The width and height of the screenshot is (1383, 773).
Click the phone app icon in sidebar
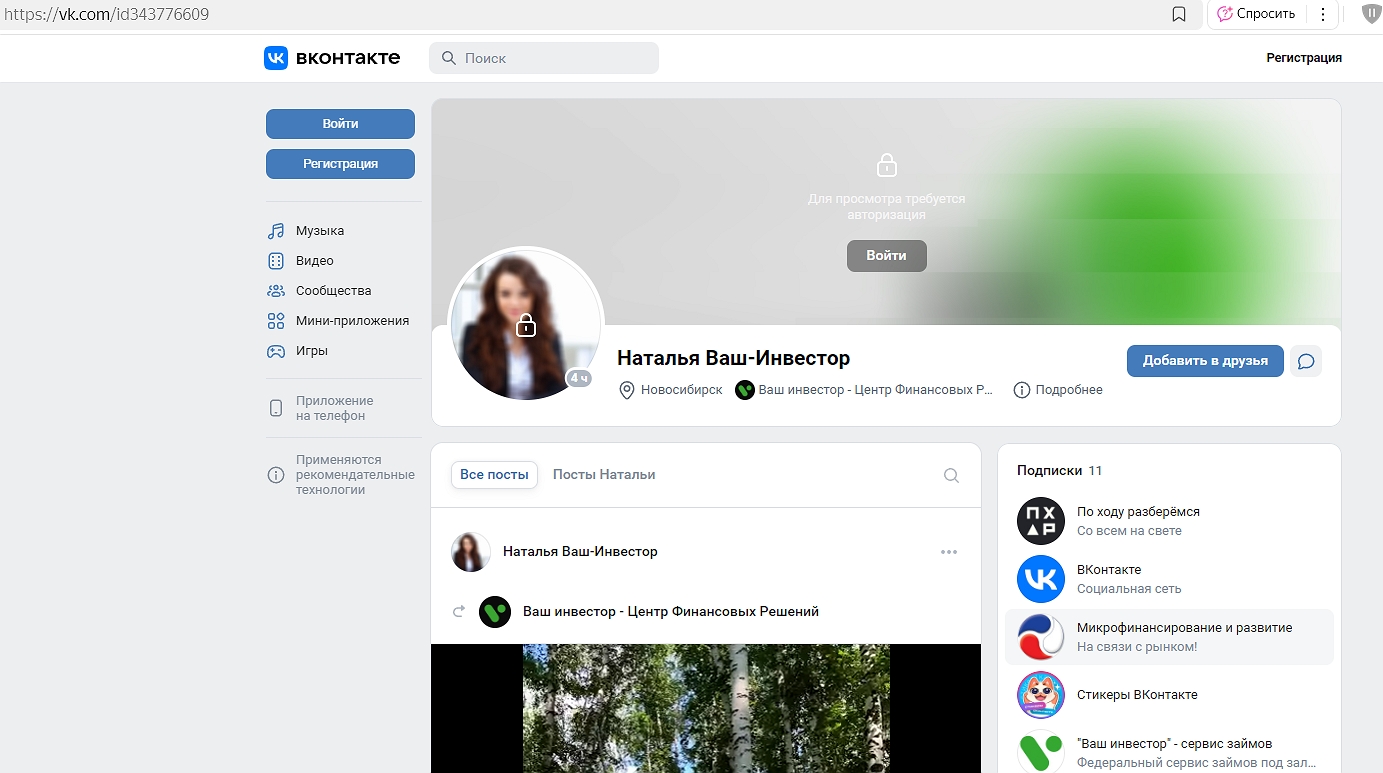point(276,408)
